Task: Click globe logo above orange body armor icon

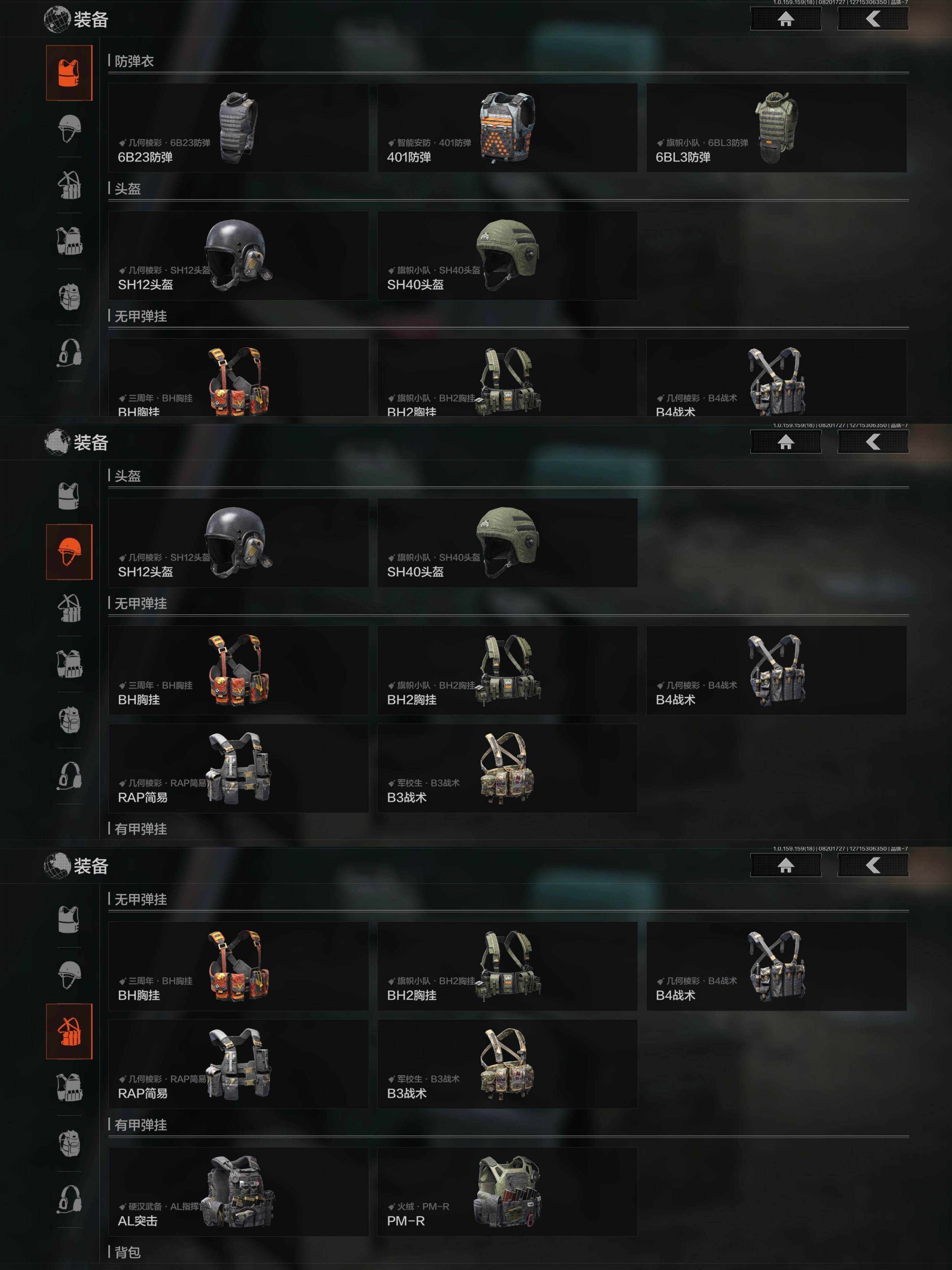Action: coord(57,20)
